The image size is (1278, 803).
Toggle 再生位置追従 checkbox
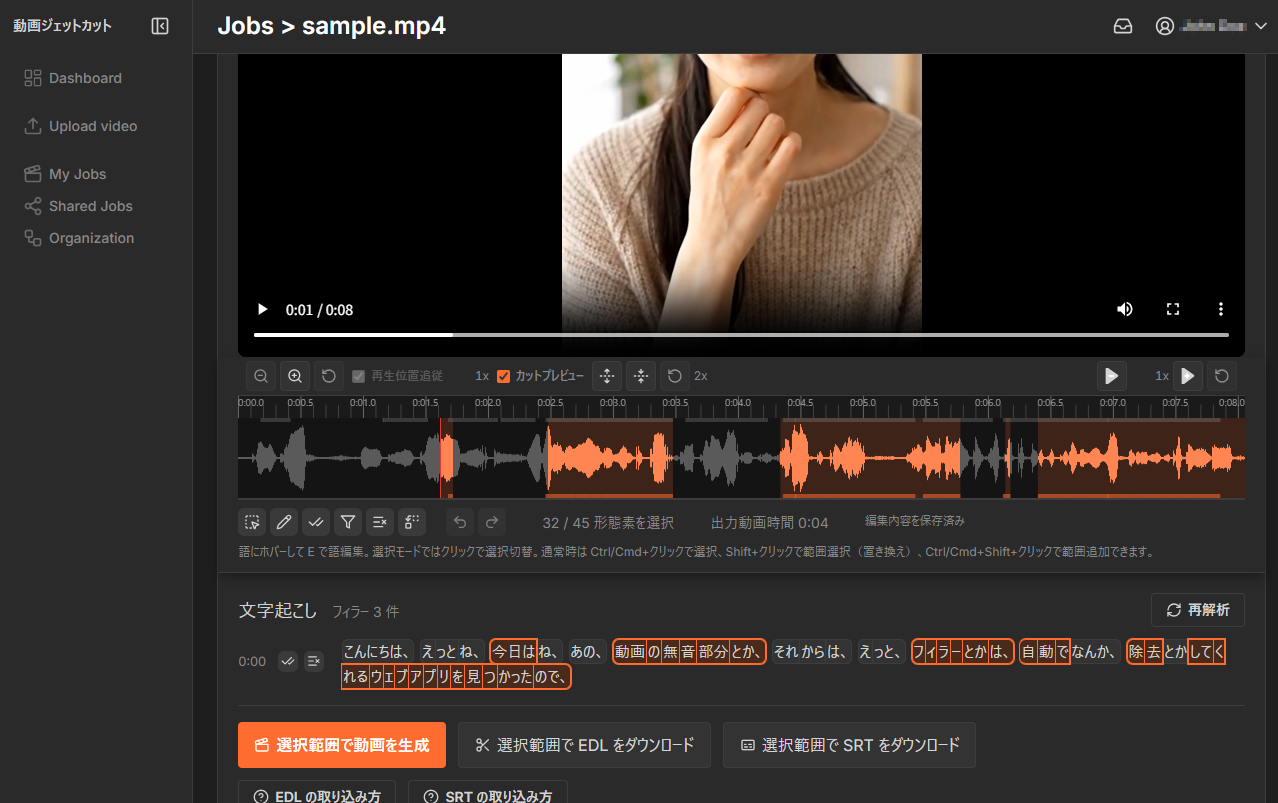358,376
